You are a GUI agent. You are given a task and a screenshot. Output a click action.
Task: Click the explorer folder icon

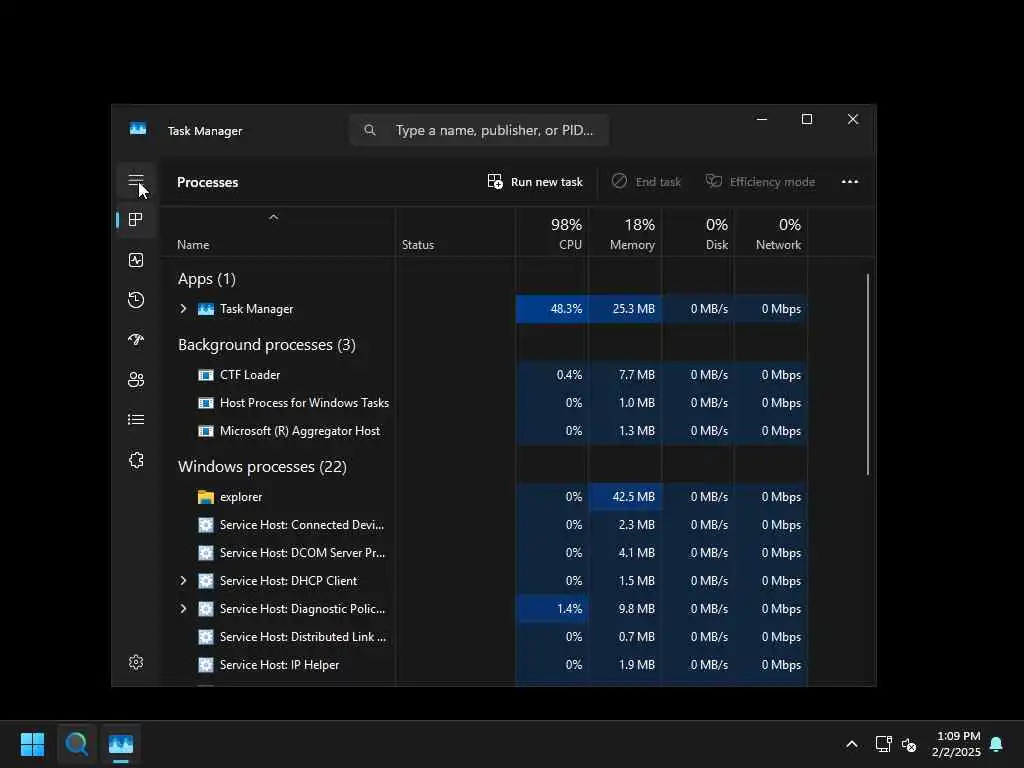pos(206,497)
